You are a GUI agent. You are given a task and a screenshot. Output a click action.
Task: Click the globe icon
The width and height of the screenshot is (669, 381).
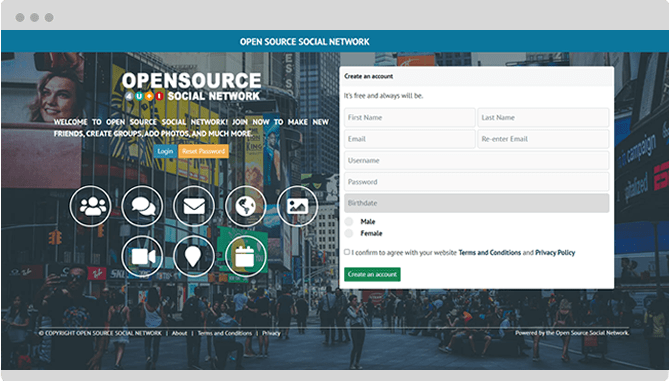[x=245, y=206]
